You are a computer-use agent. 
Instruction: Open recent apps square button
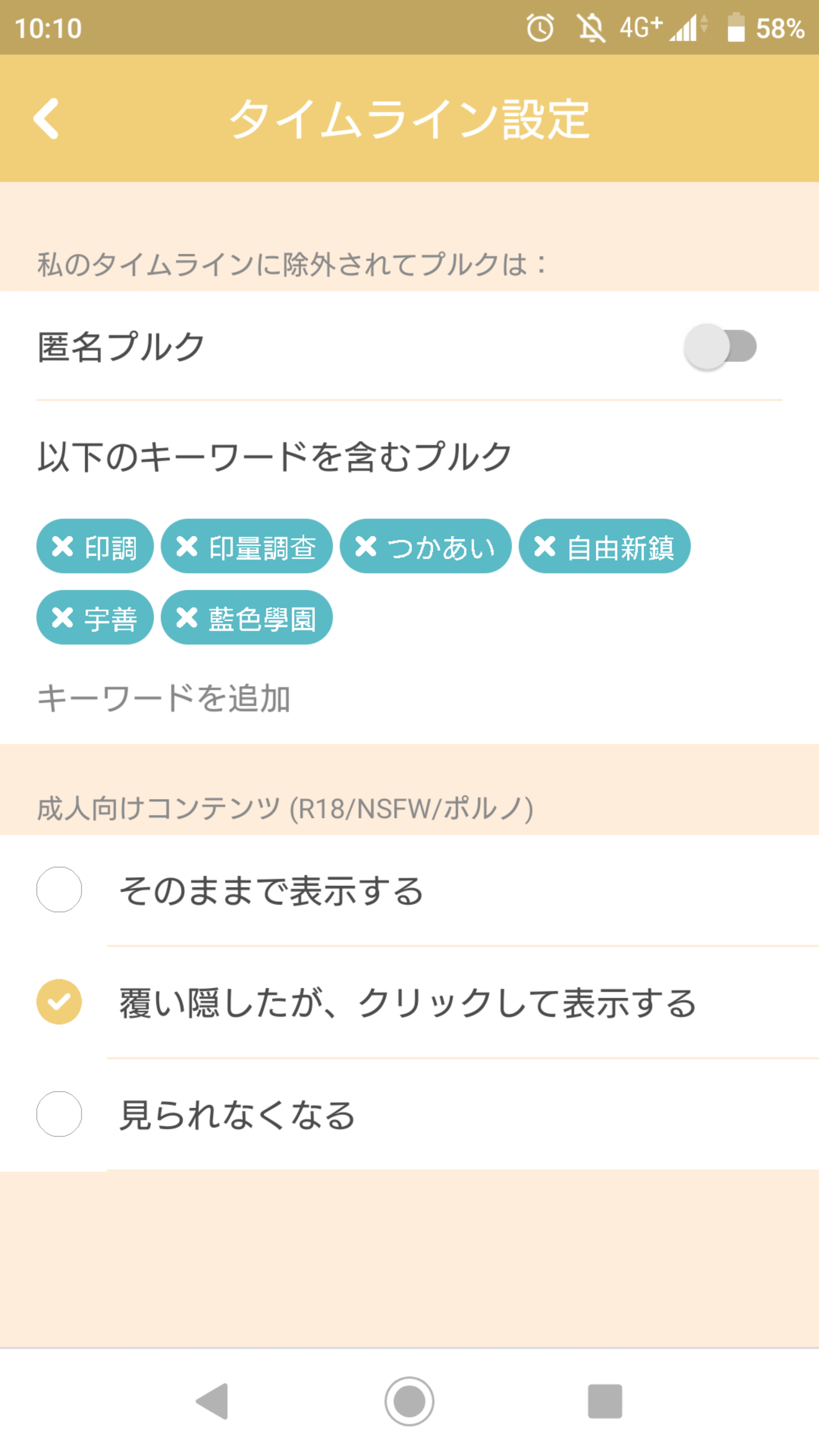tap(606, 1401)
